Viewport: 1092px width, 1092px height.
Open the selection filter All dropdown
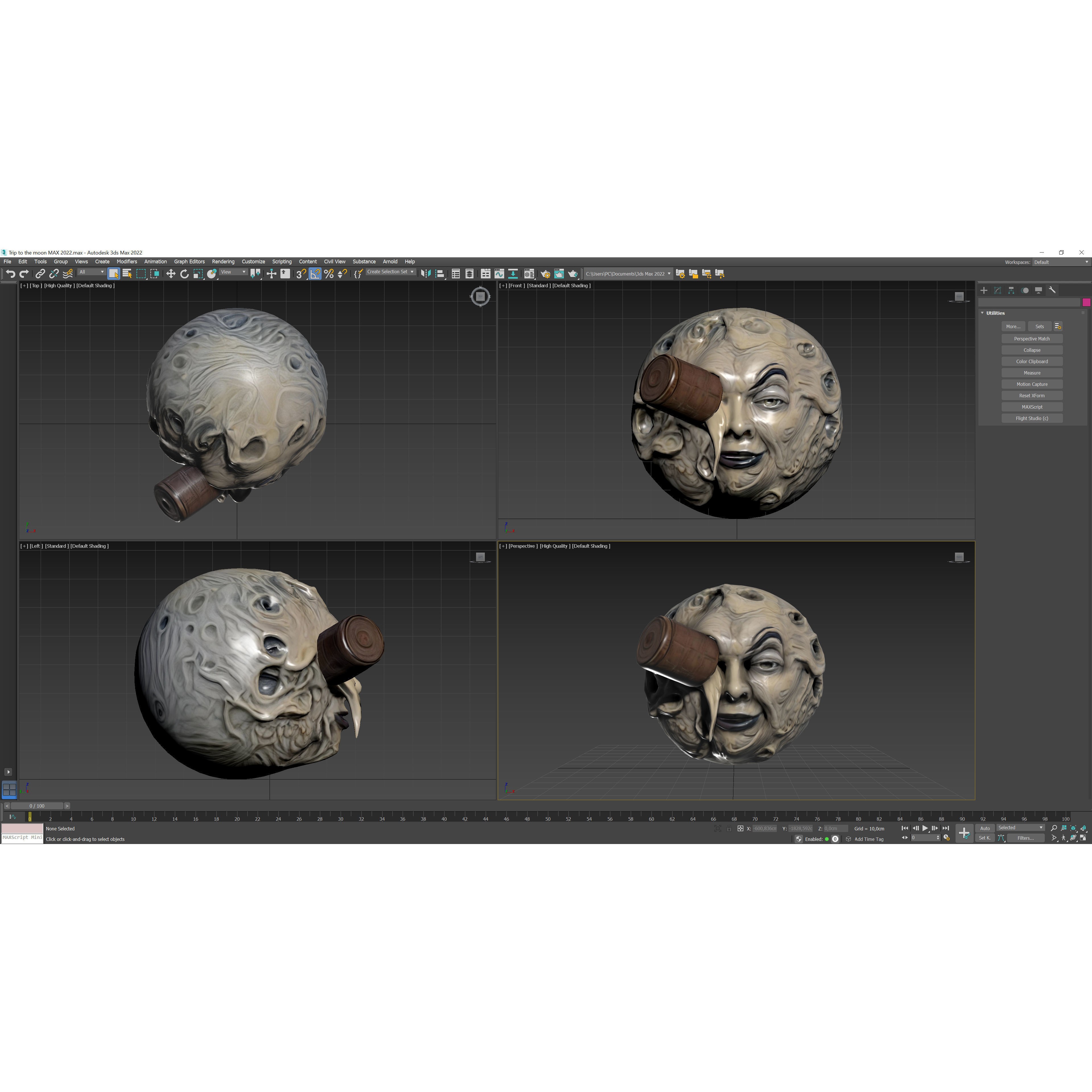(x=92, y=272)
